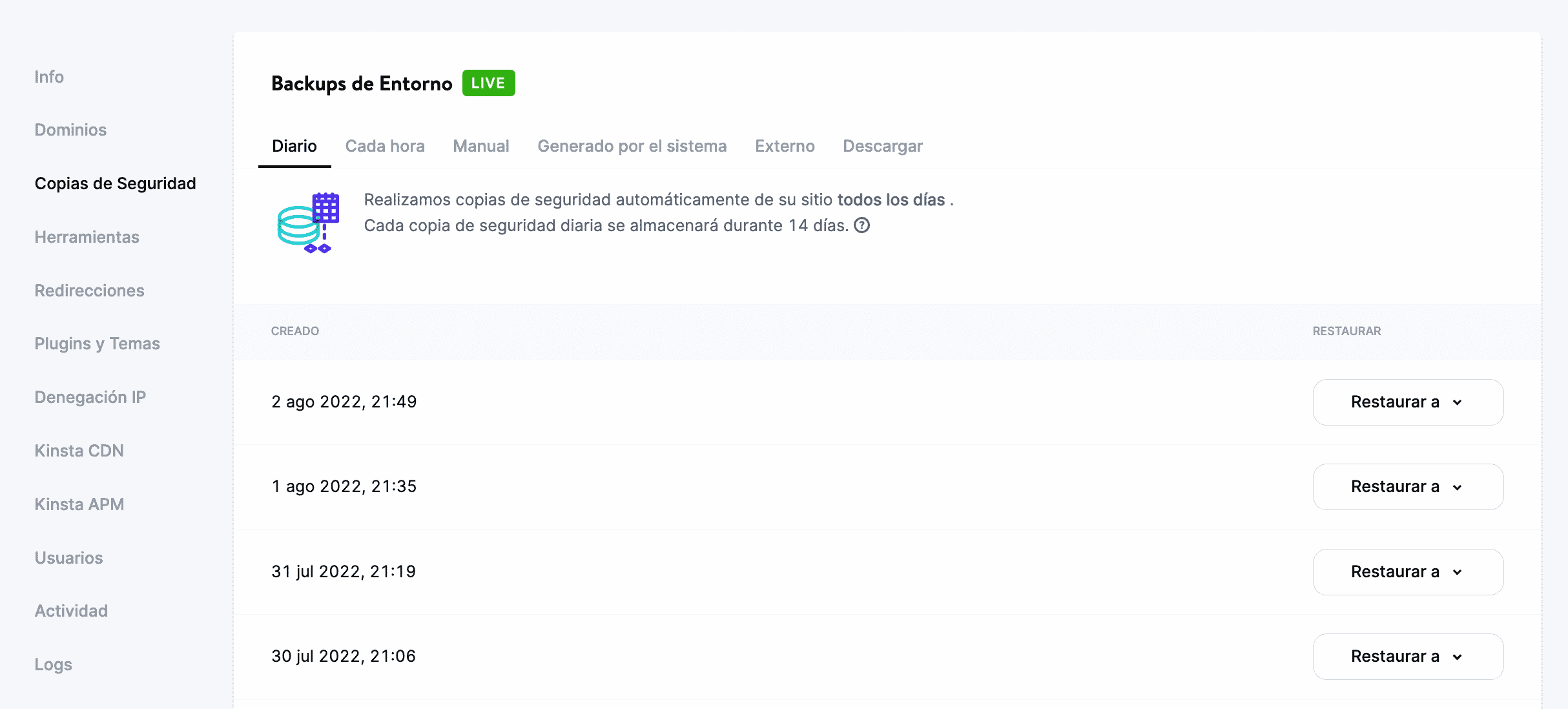Open Dominios in the sidebar
Image resolution: width=1568 pixels, height=709 pixels.
click(x=70, y=130)
